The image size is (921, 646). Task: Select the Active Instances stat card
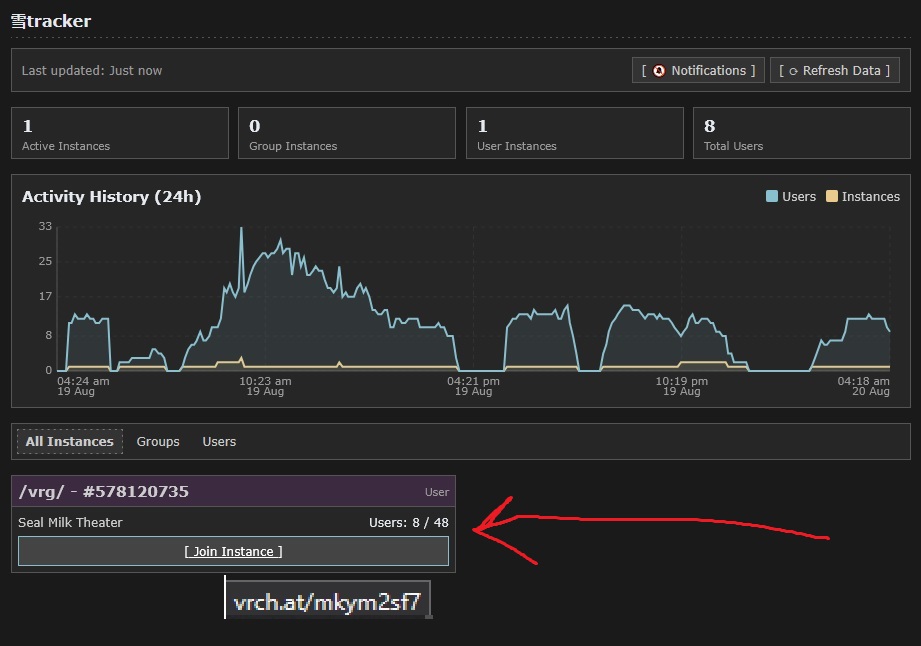click(x=120, y=133)
